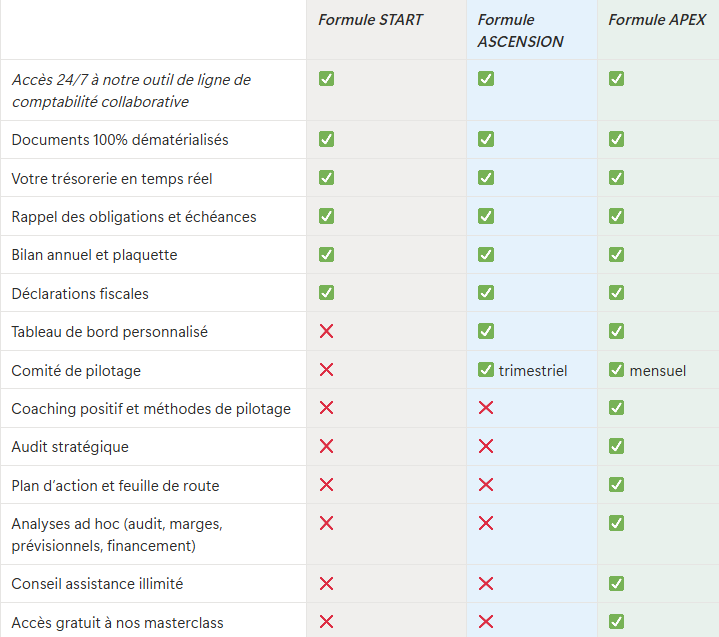Select the Formule START column header
This screenshot has height=637, width=719.
371,20
